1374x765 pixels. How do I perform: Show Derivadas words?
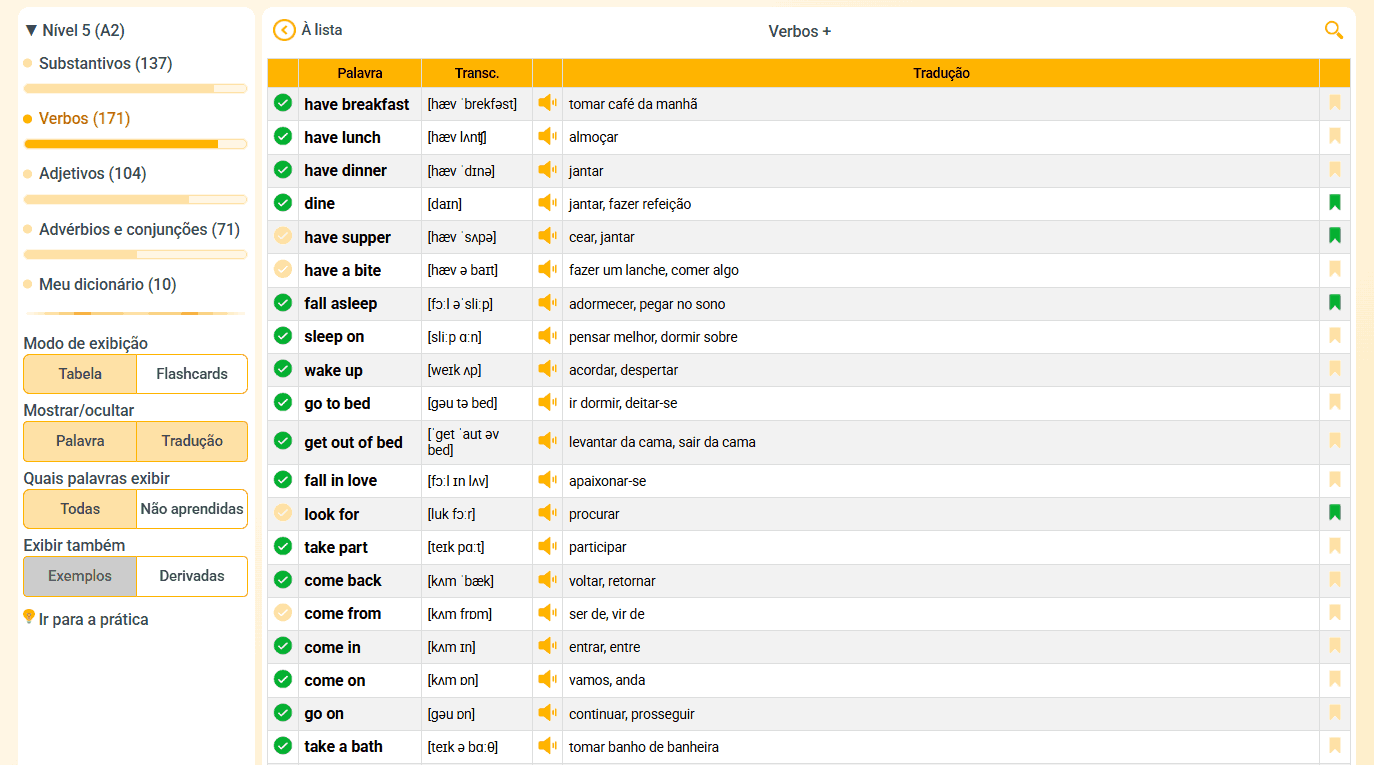[192, 576]
